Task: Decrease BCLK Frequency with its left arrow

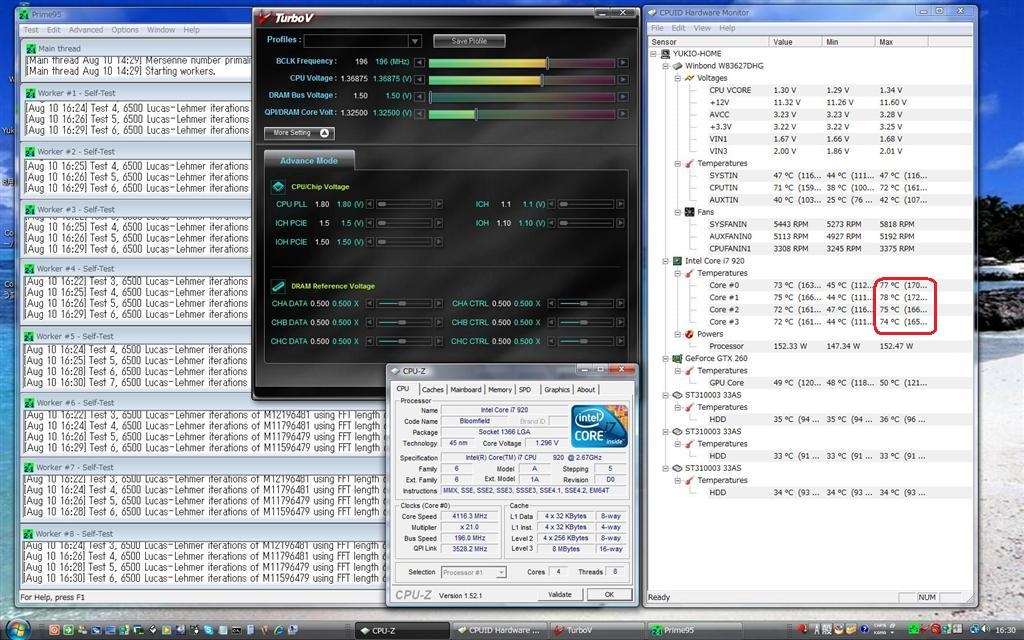Action: tap(419, 63)
